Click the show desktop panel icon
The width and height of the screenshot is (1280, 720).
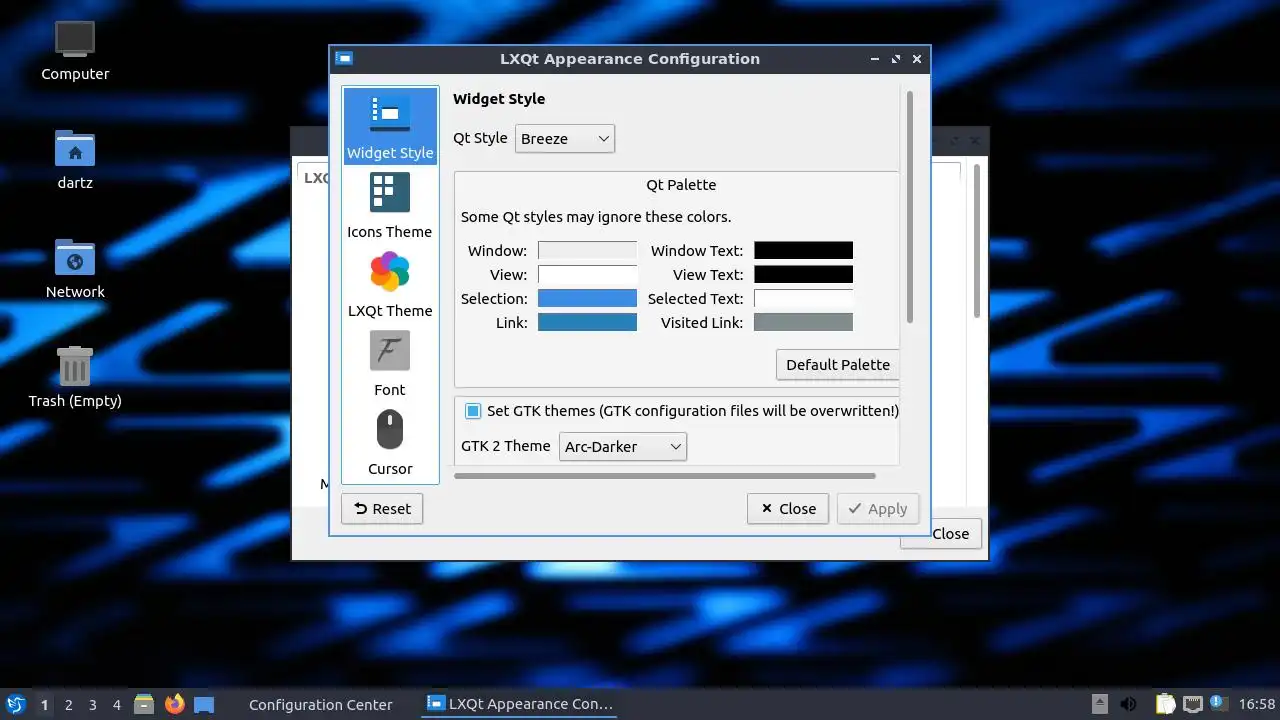coord(204,704)
